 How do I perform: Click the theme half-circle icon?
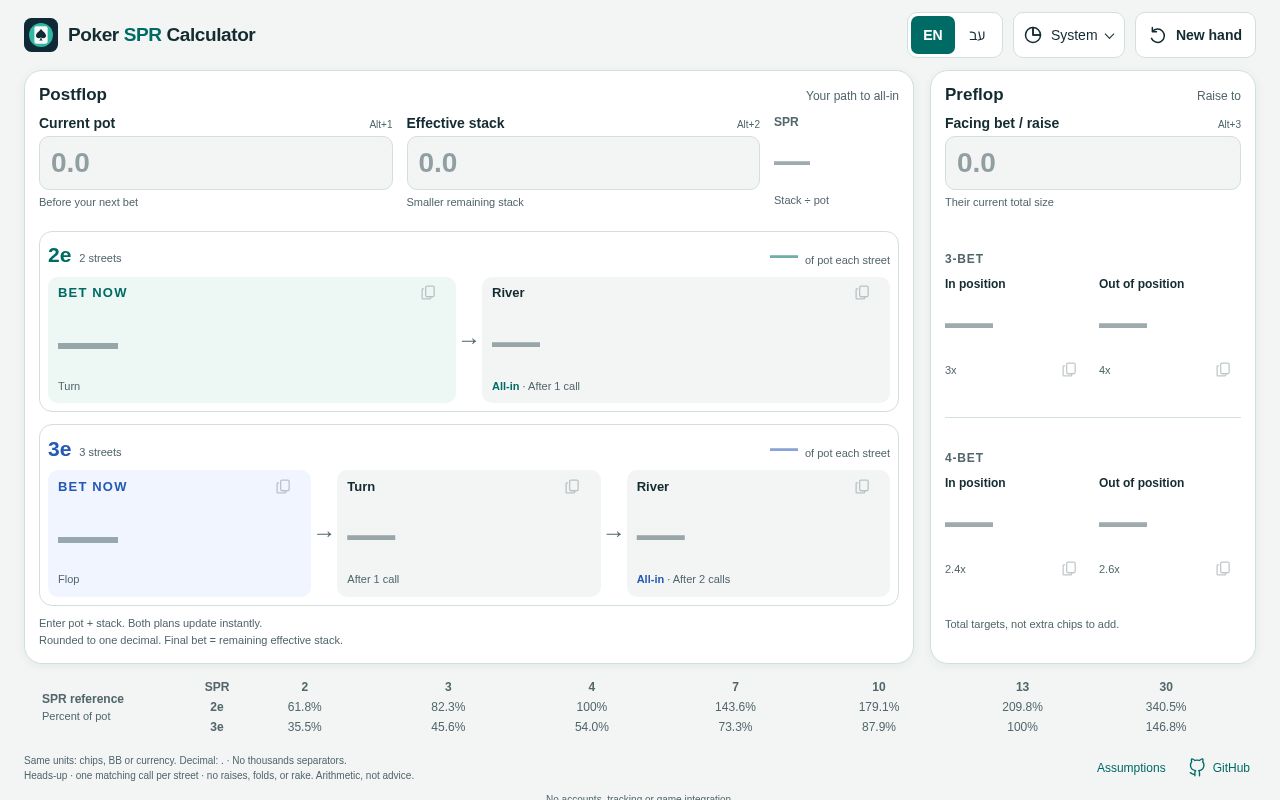[x=1033, y=35]
